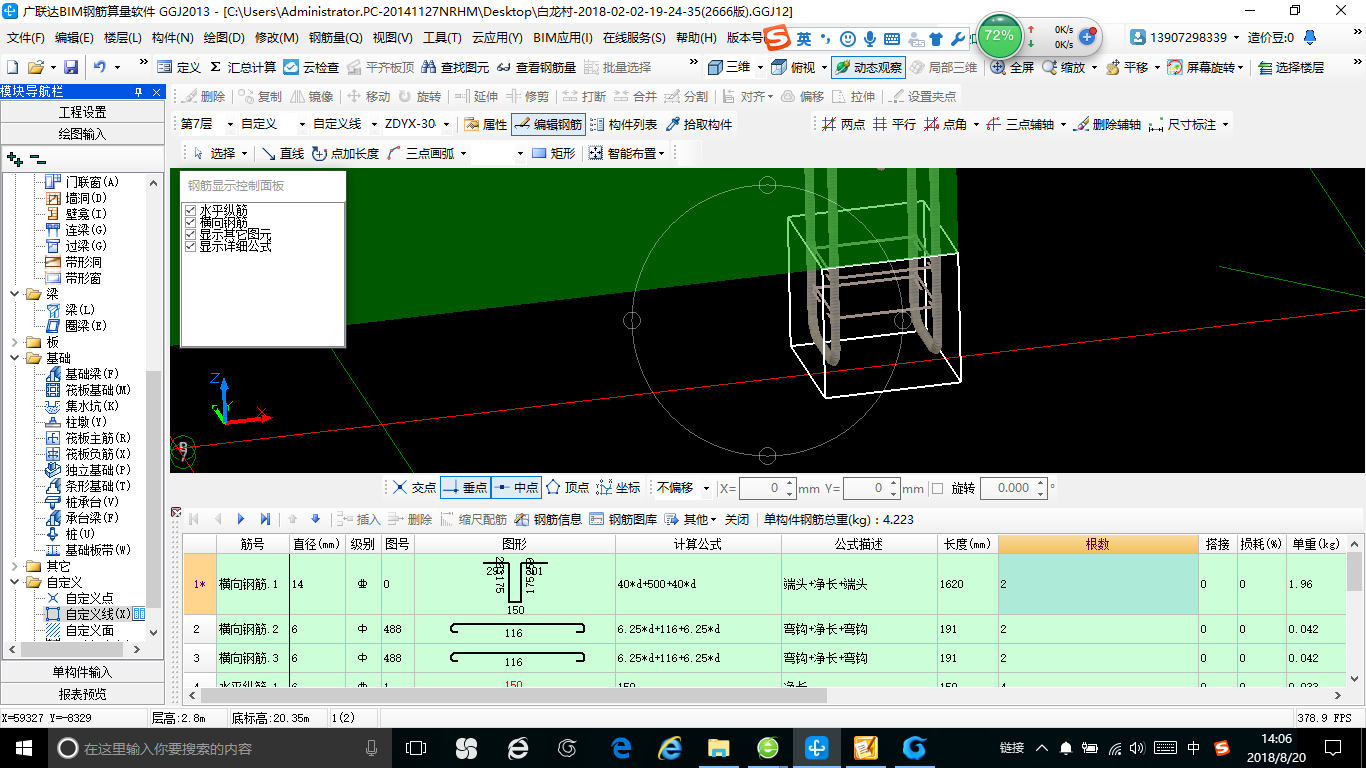Toggle 垂点 perpendicular snap
Image resolution: width=1366 pixels, height=768 pixels.
coord(464,488)
